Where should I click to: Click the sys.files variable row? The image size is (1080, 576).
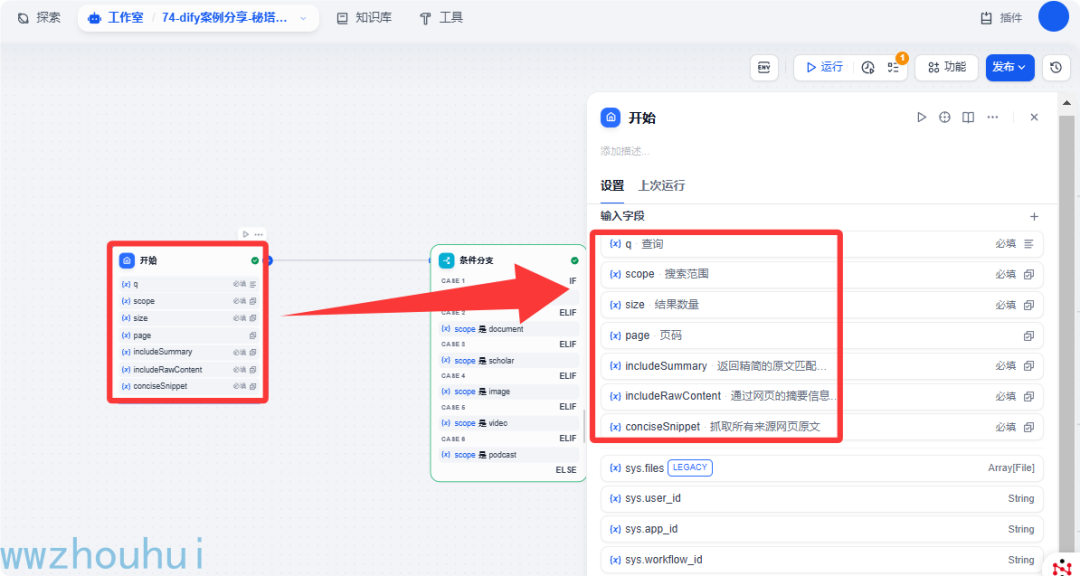click(822, 469)
